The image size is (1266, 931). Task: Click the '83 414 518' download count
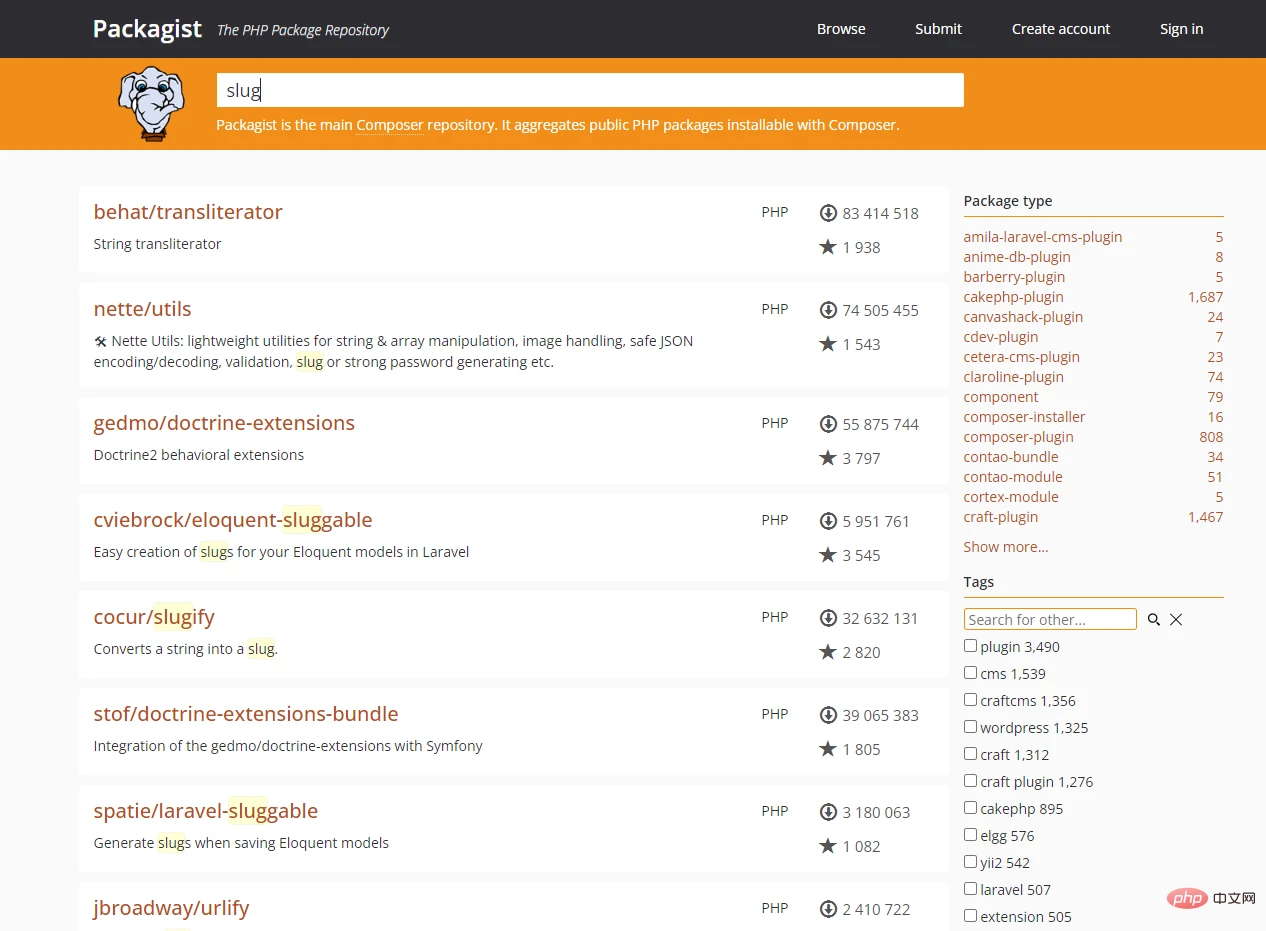click(880, 213)
